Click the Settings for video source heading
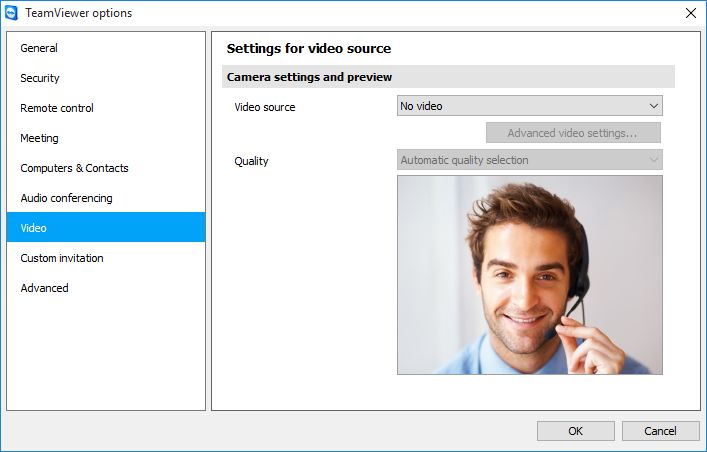707x452 pixels. [x=309, y=49]
